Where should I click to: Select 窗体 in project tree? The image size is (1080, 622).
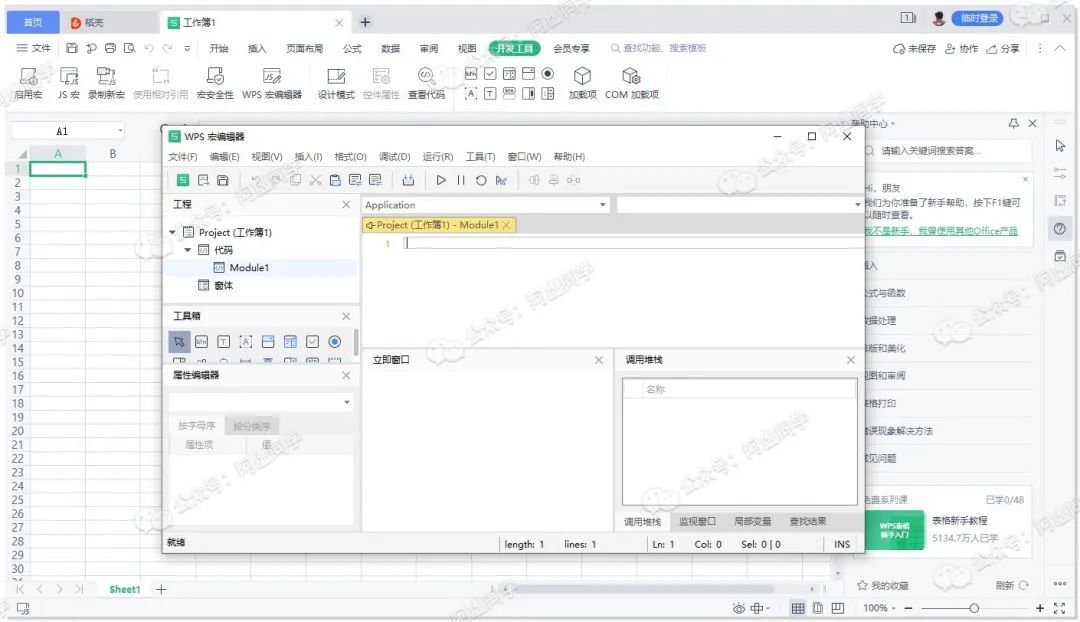click(x=223, y=285)
